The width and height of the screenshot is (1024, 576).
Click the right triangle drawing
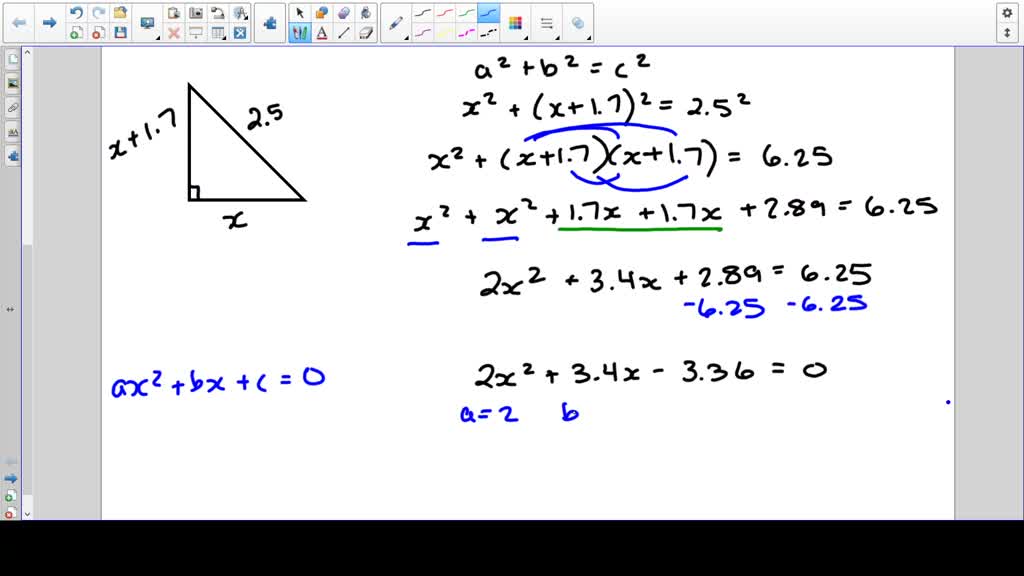(x=246, y=142)
